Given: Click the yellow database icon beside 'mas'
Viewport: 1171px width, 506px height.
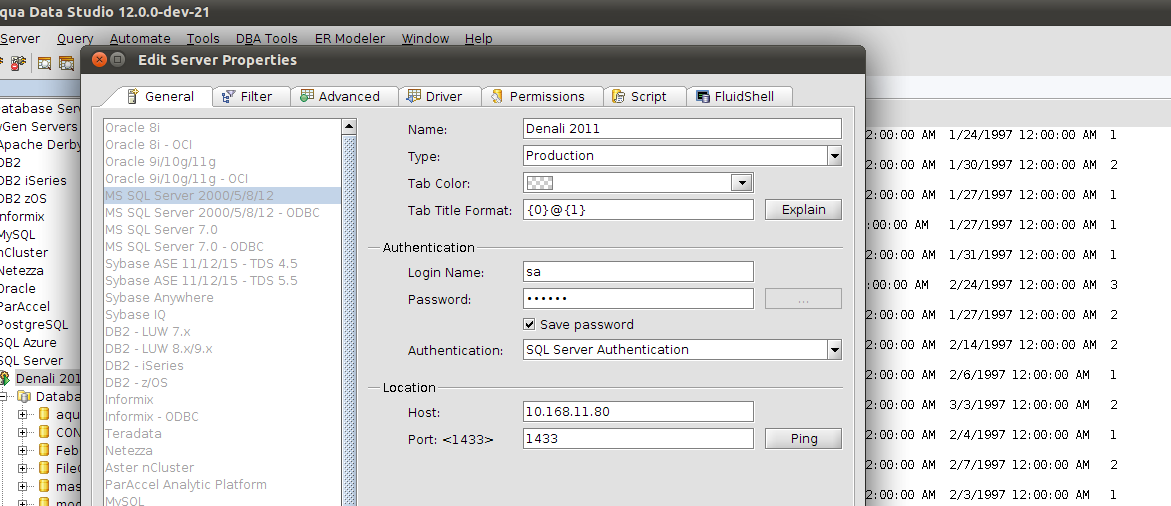Looking at the screenshot, I should tap(44, 486).
